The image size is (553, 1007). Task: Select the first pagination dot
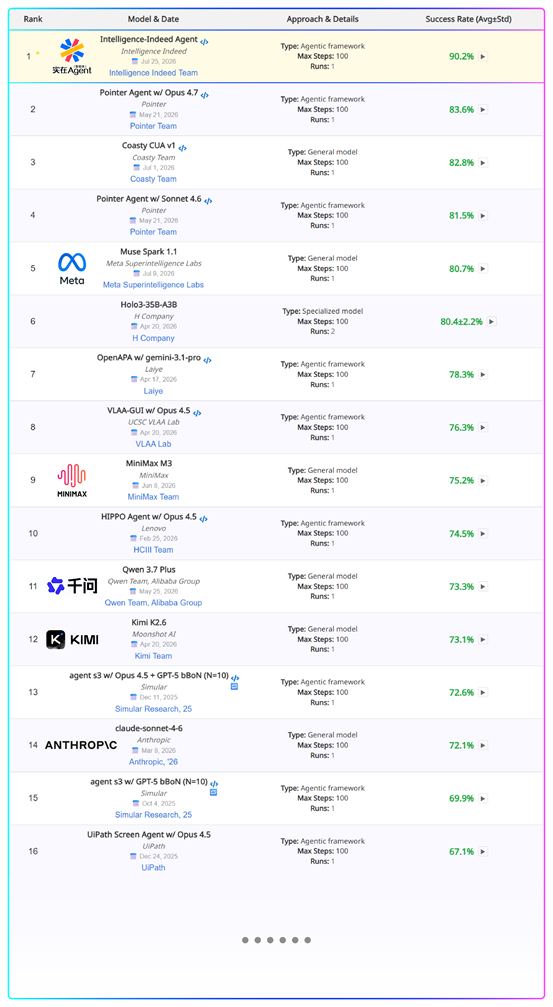coord(245,940)
